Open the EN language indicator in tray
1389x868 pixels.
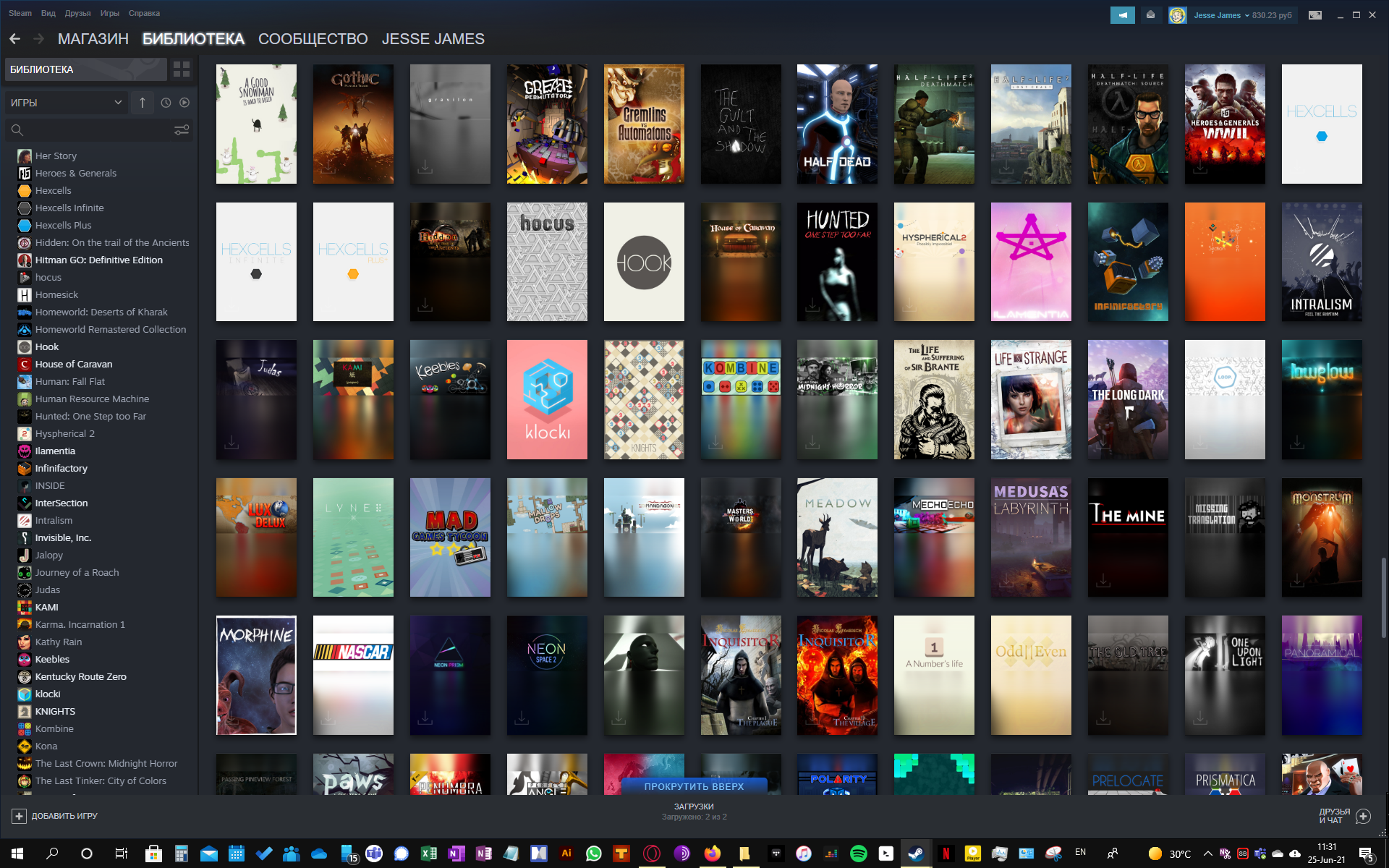[1080, 853]
